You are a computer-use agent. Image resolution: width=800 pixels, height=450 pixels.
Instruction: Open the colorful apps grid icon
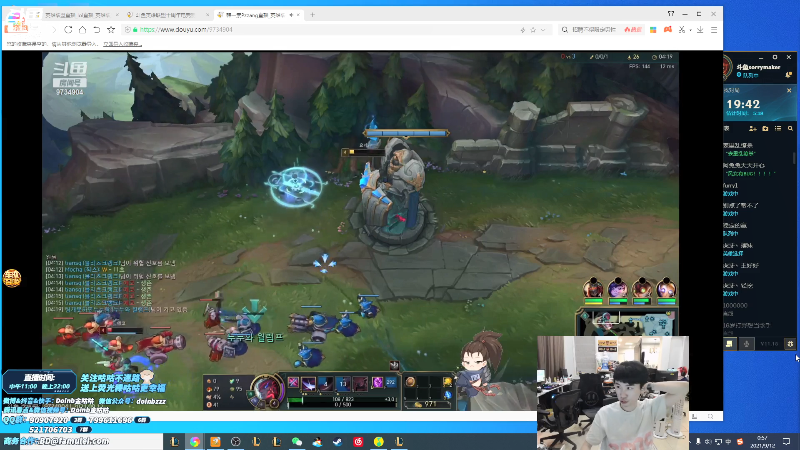coord(653,30)
